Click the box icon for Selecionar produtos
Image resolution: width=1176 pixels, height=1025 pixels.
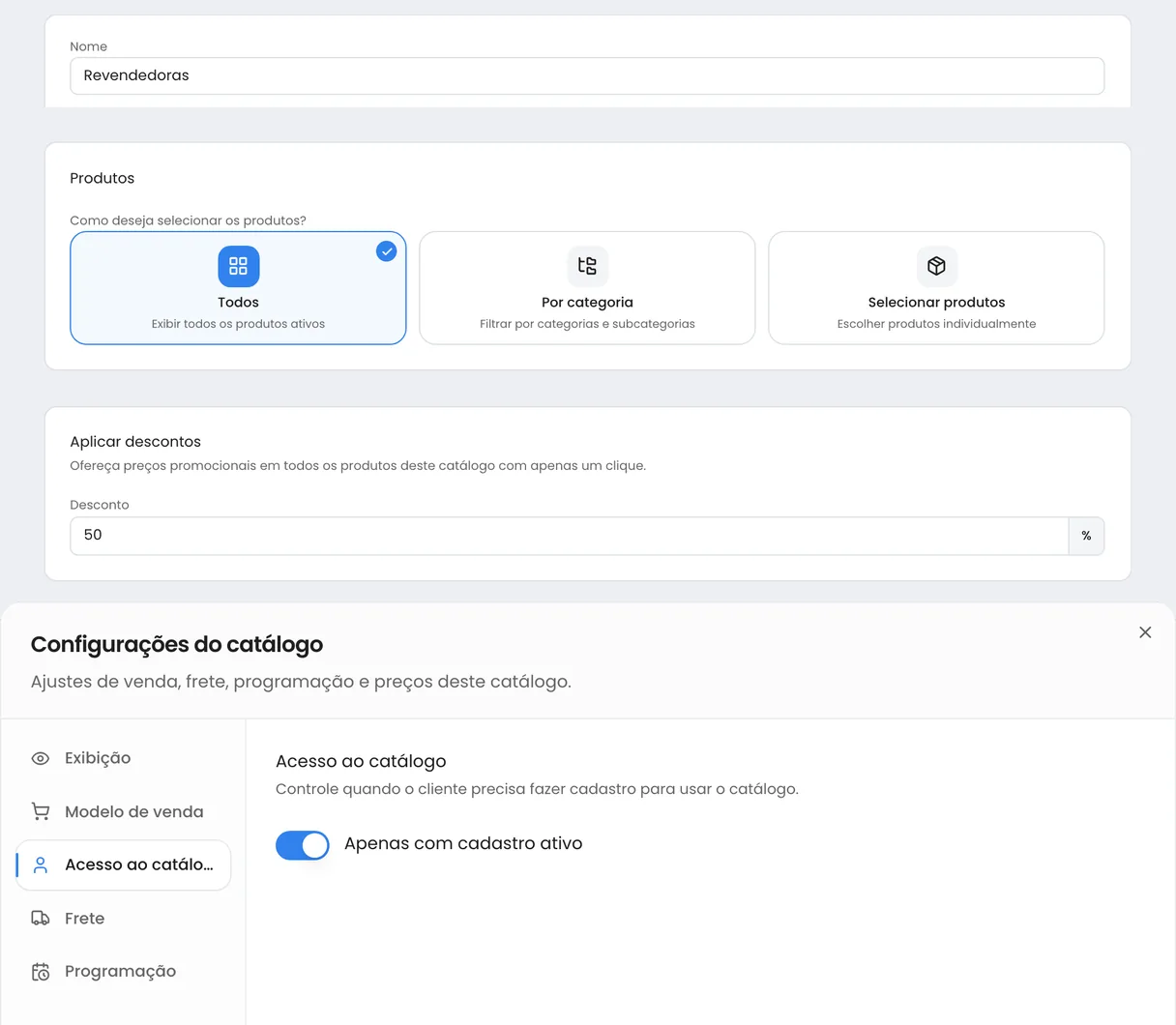point(936,266)
